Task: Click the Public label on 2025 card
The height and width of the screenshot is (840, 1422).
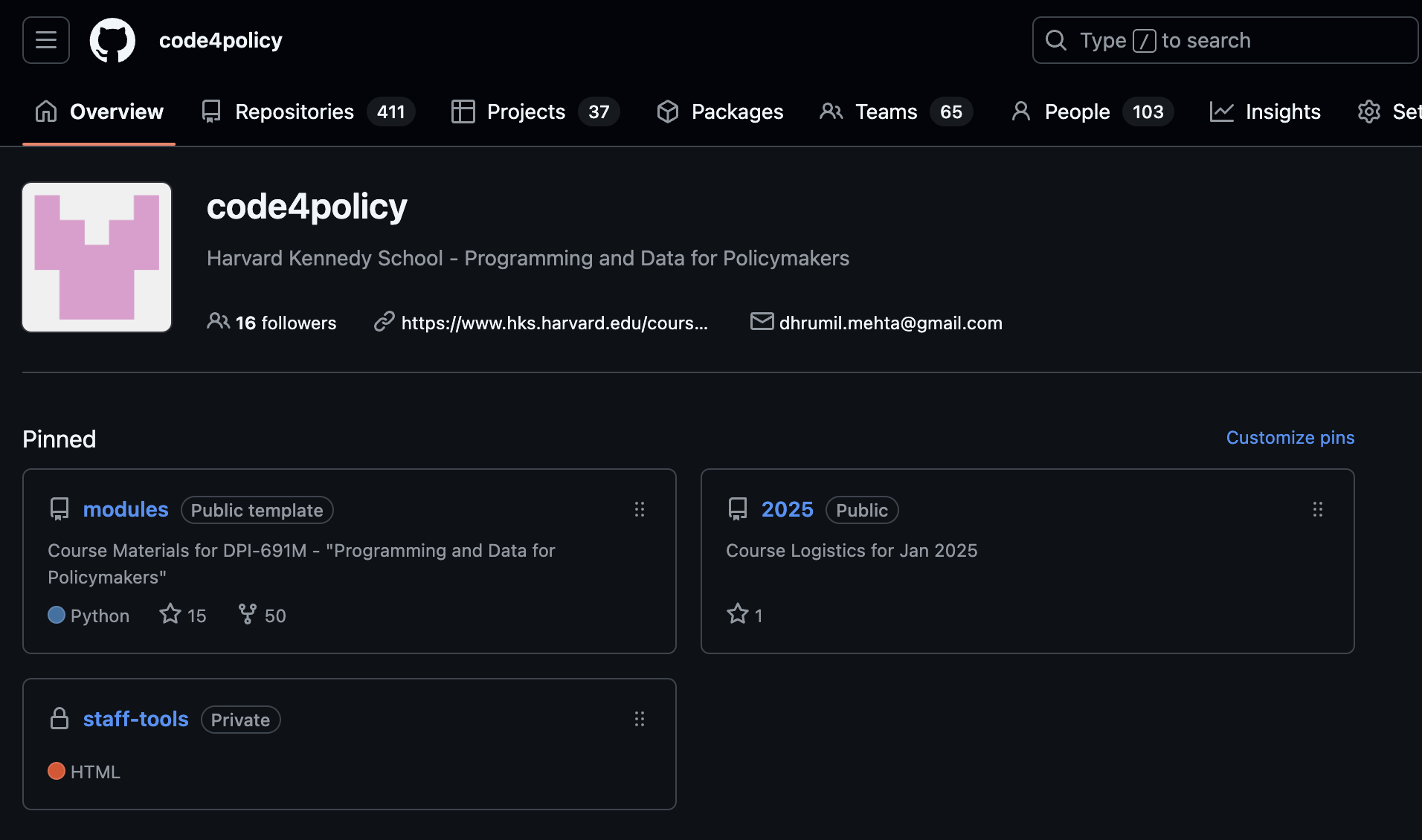Action: [x=862, y=510]
